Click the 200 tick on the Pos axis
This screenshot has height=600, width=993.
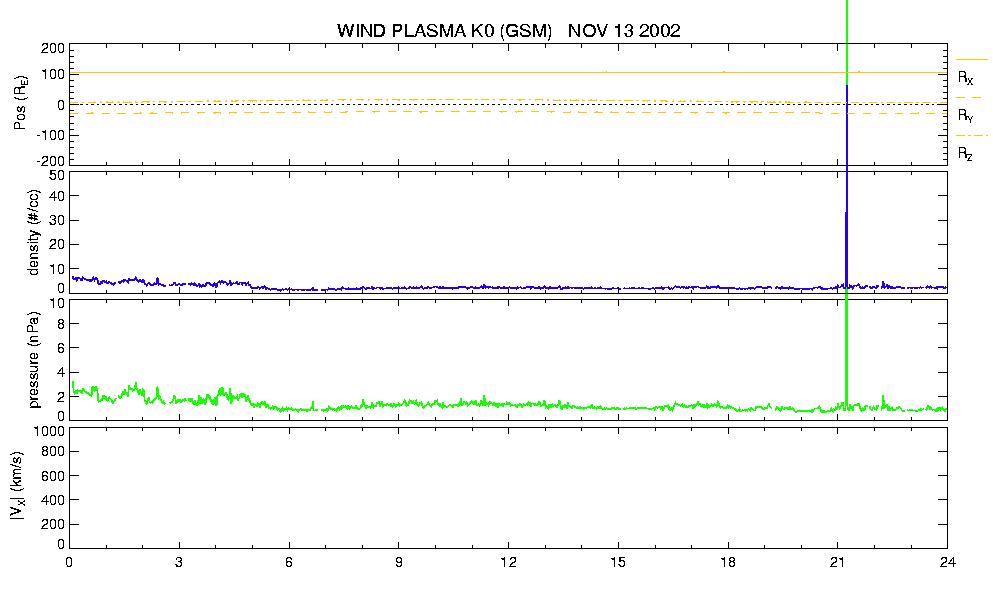pos(53,49)
